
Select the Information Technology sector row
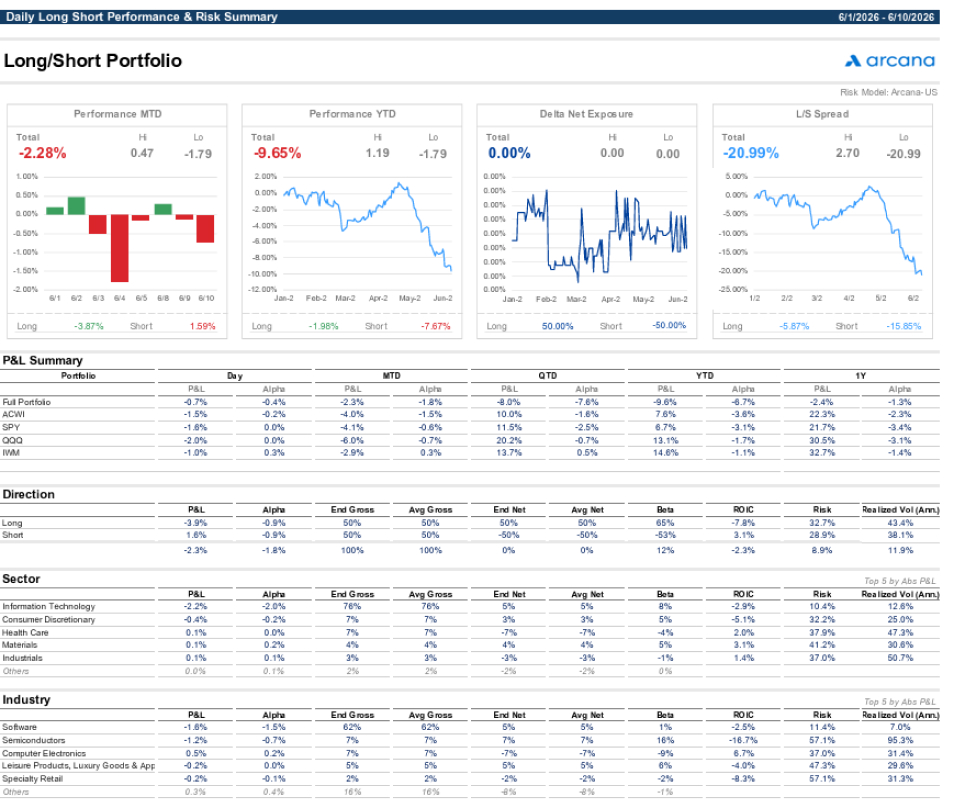[470, 607]
